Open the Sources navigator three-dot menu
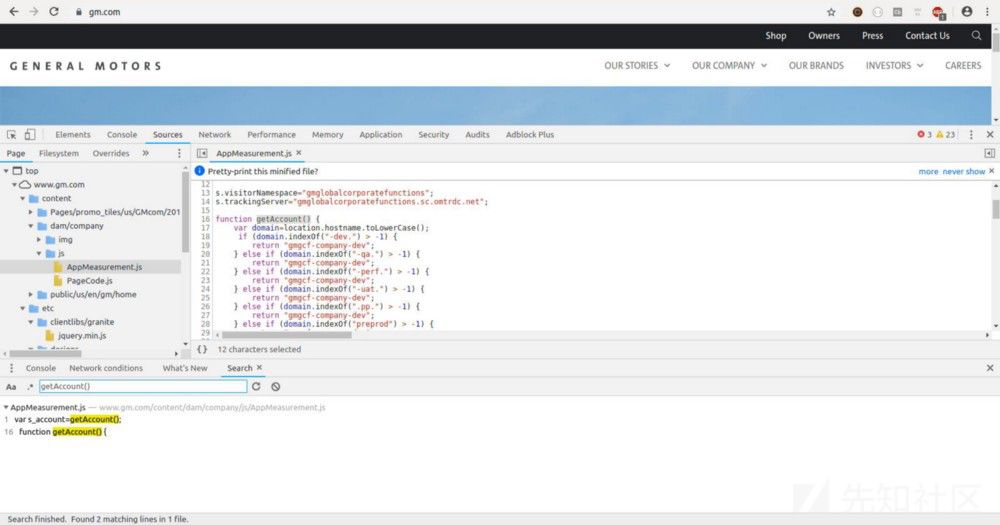This screenshot has width=1000, height=525. (179, 153)
